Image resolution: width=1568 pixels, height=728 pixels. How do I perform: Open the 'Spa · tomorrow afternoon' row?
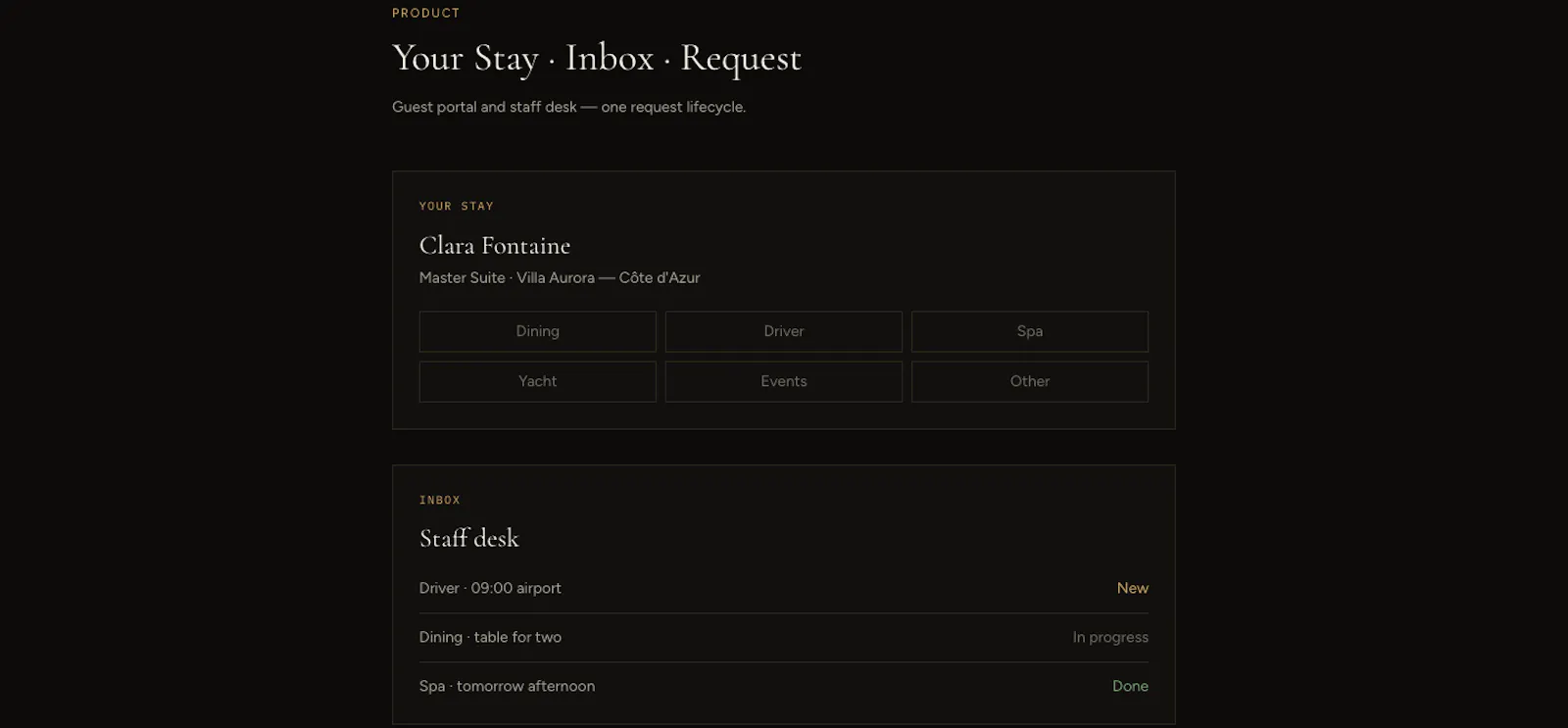coord(784,686)
